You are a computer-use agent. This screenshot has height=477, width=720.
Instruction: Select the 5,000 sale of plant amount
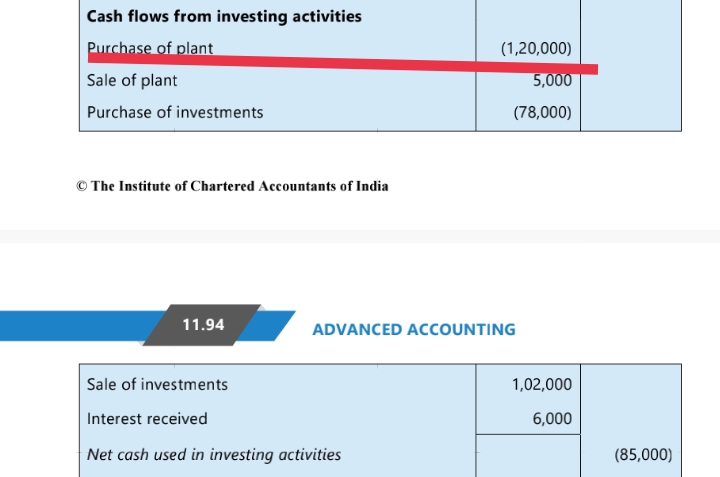[552, 81]
